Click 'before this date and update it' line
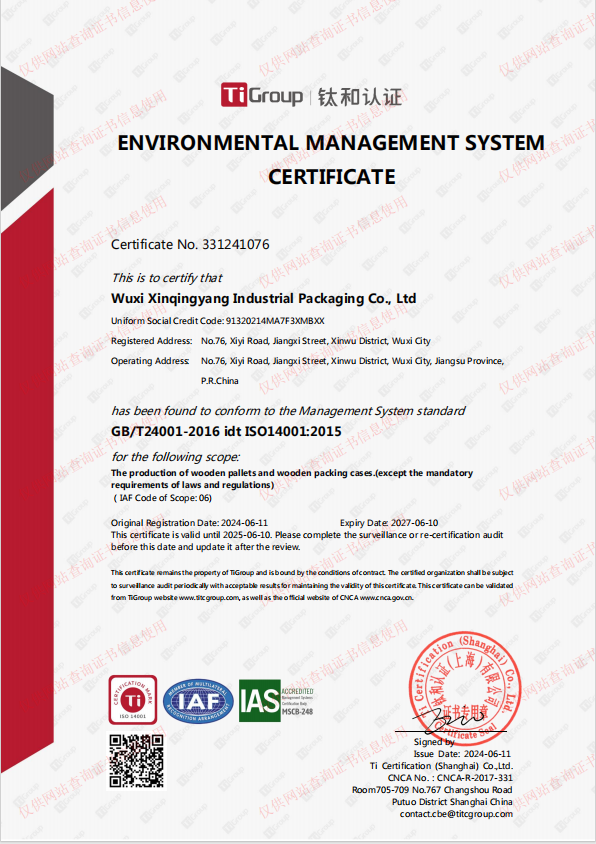This screenshot has width=596, height=844. point(206,547)
